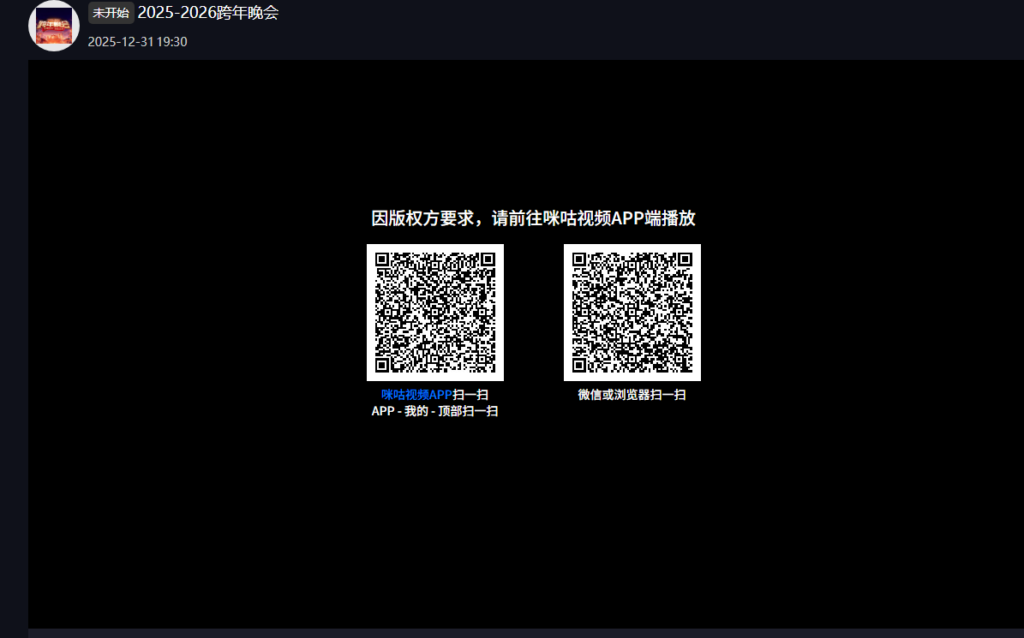Click the gala channel avatar thumbnail

(x=54, y=25)
